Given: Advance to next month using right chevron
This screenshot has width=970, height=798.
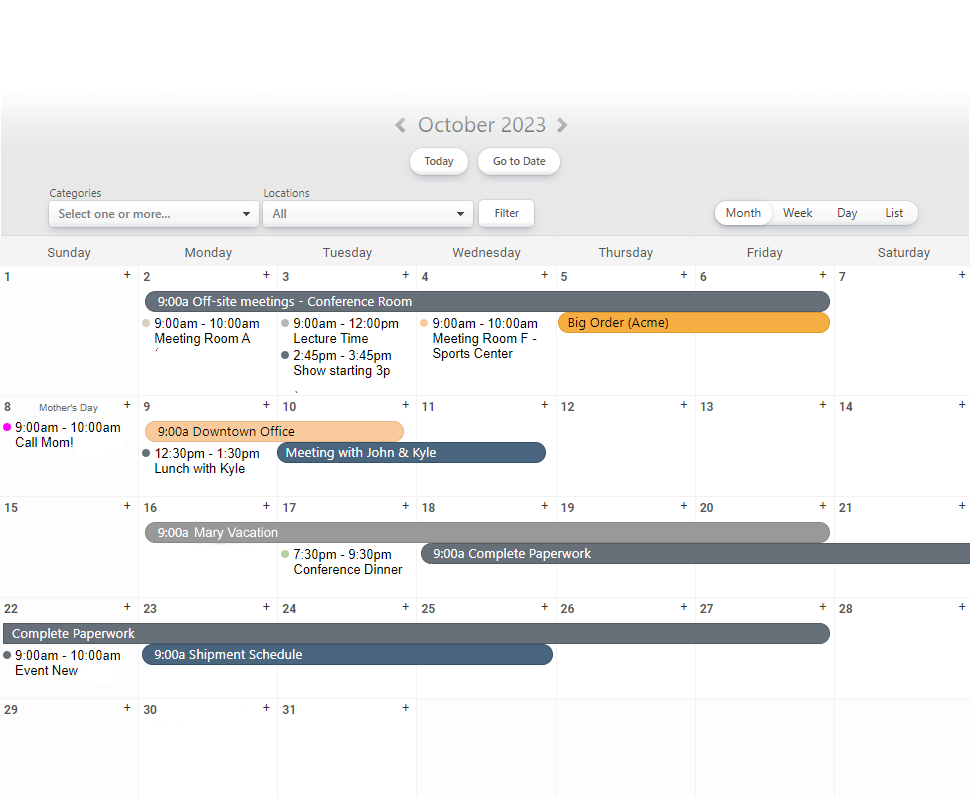Looking at the screenshot, I should pos(562,125).
